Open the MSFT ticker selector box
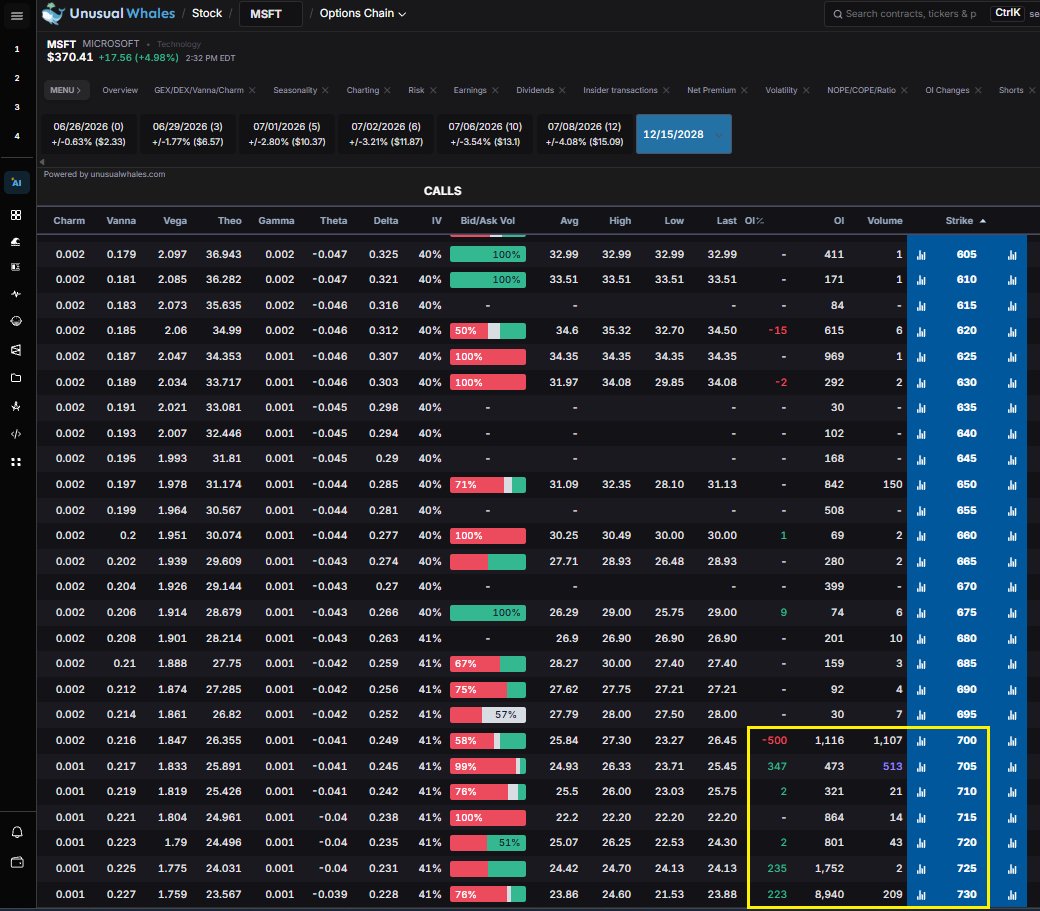 click(x=271, y=14)
